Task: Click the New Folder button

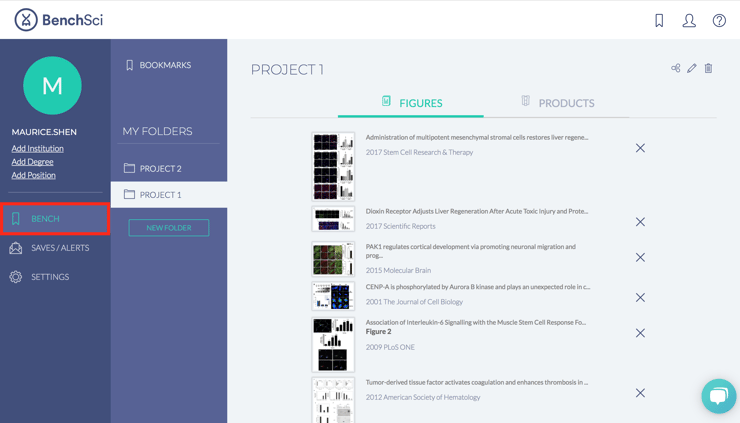Action: pos(169,228)
